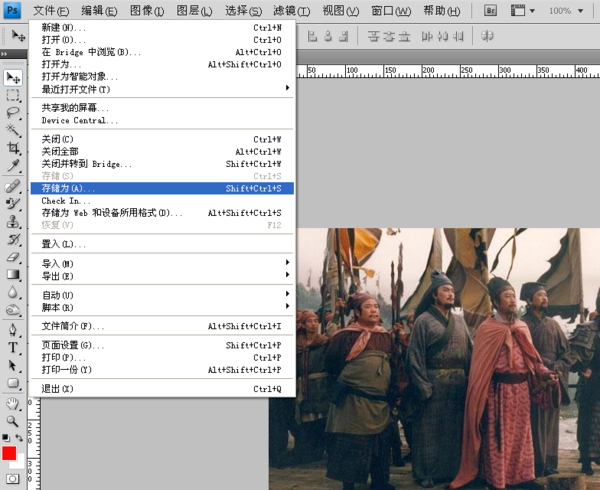Viewport: 600px width, 490px height.
Task: Select the Blur tool
Action: [x=13, y=292]
